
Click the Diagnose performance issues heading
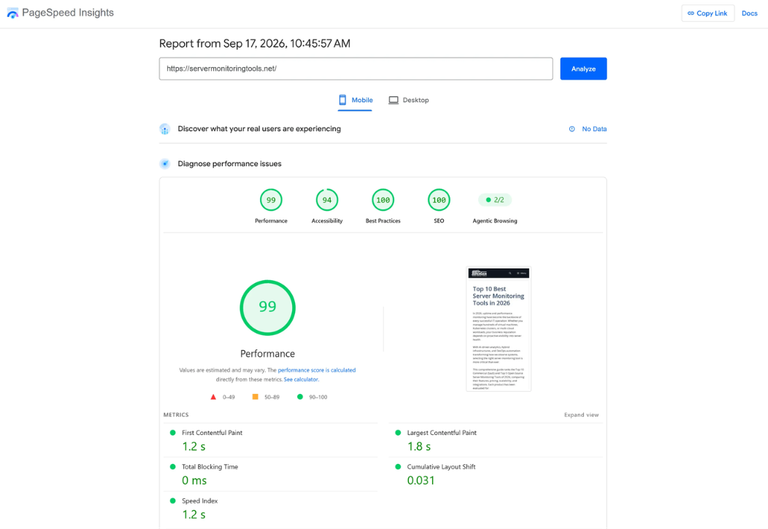[229, 164]
